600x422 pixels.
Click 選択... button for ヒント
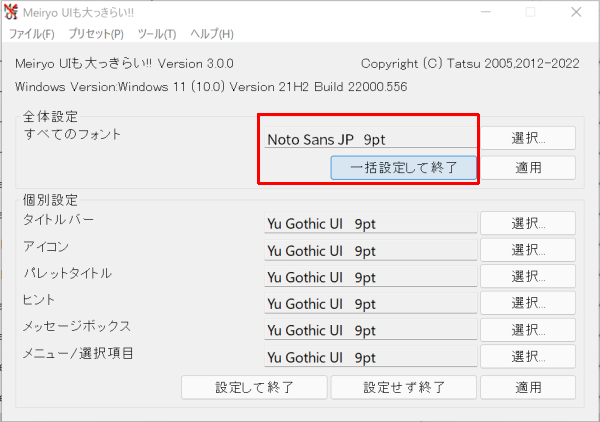pyautogui.click(x=528, y=303)
